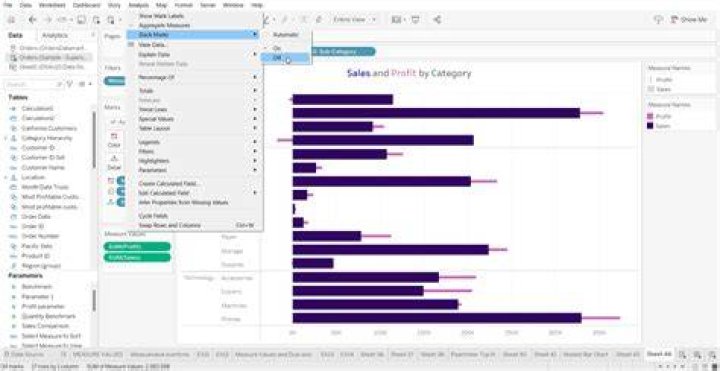Expand the Legends submenu

[x=194, y=142]
